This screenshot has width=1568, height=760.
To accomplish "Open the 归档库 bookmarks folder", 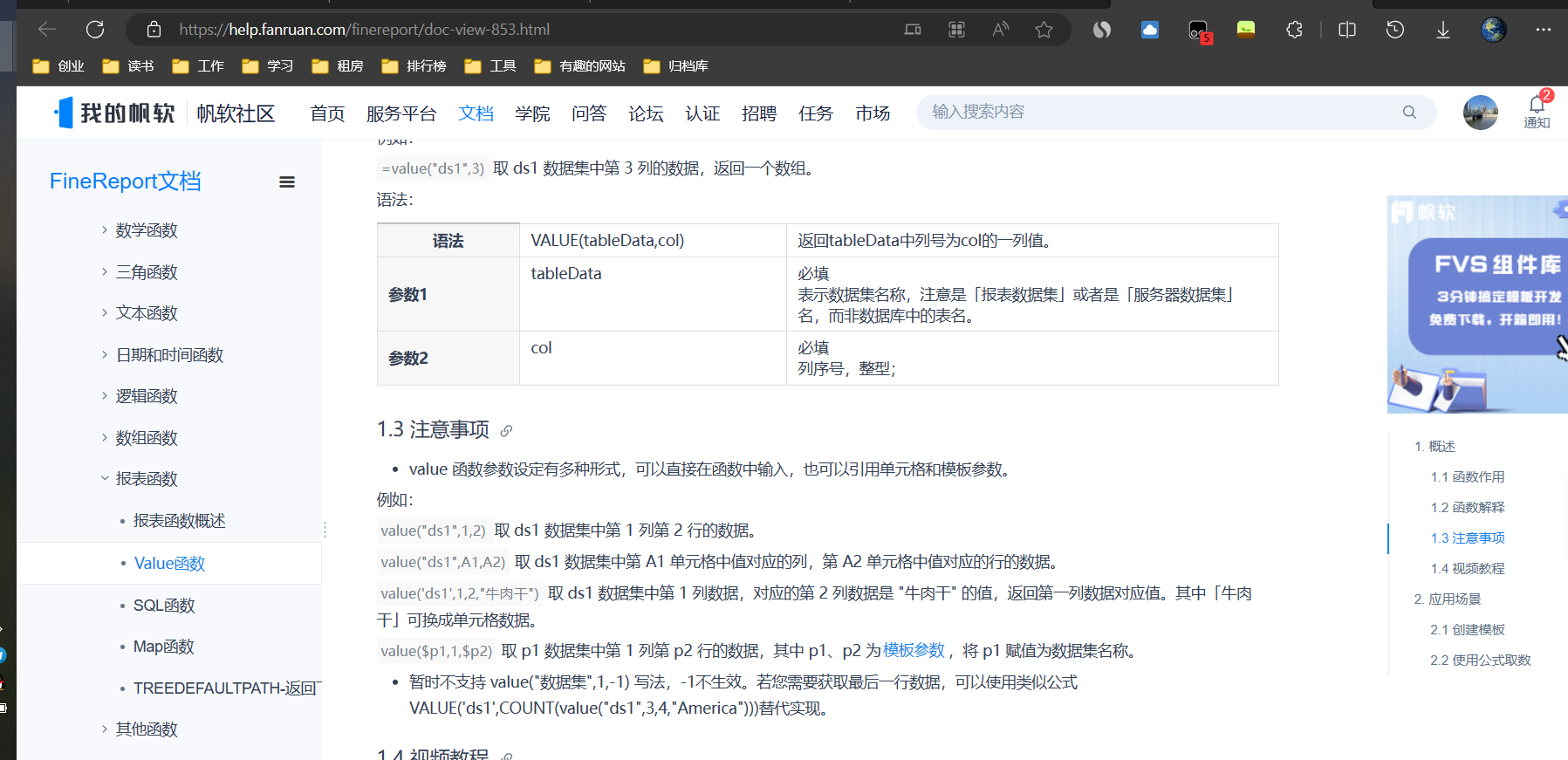I will (676, 66).
